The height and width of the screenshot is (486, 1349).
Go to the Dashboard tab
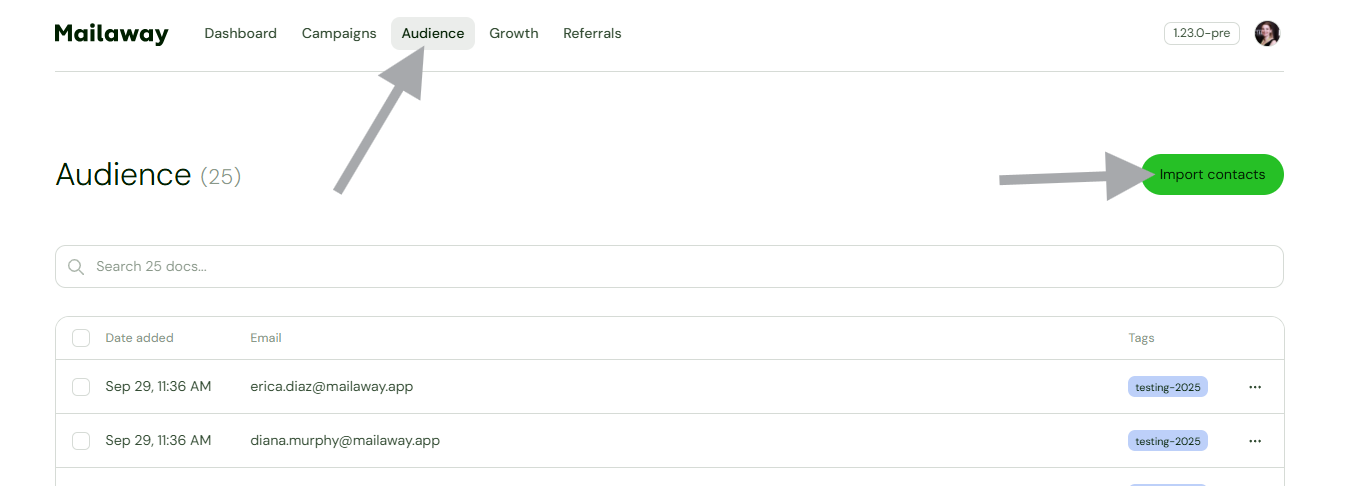click(x=240, y=33)
